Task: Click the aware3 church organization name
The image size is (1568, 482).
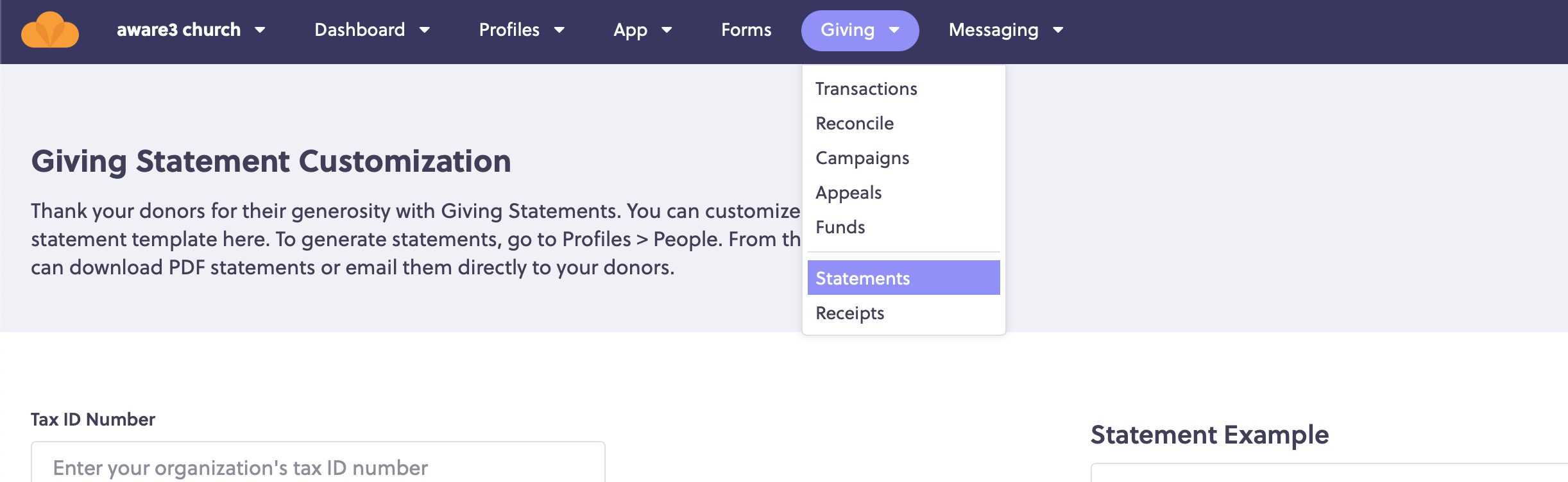Action: coord(179,30)
